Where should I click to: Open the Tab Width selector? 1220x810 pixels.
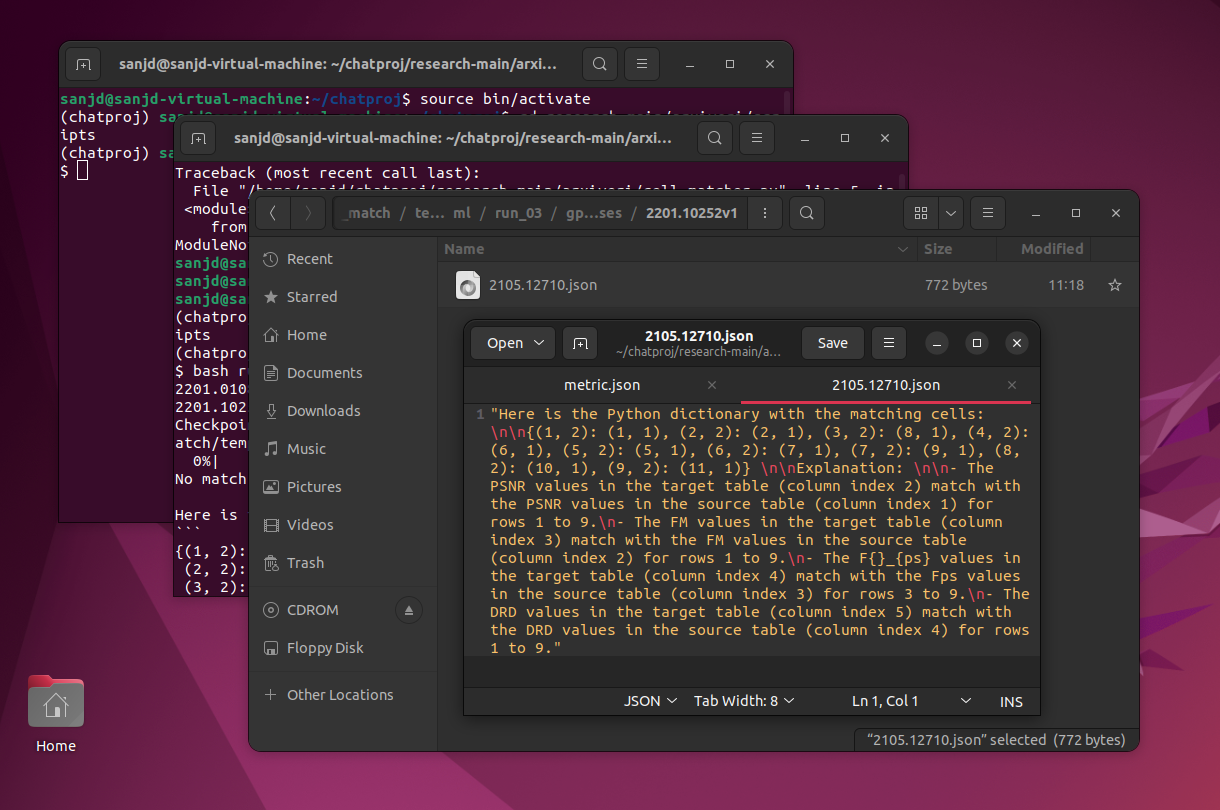[744, 701]
